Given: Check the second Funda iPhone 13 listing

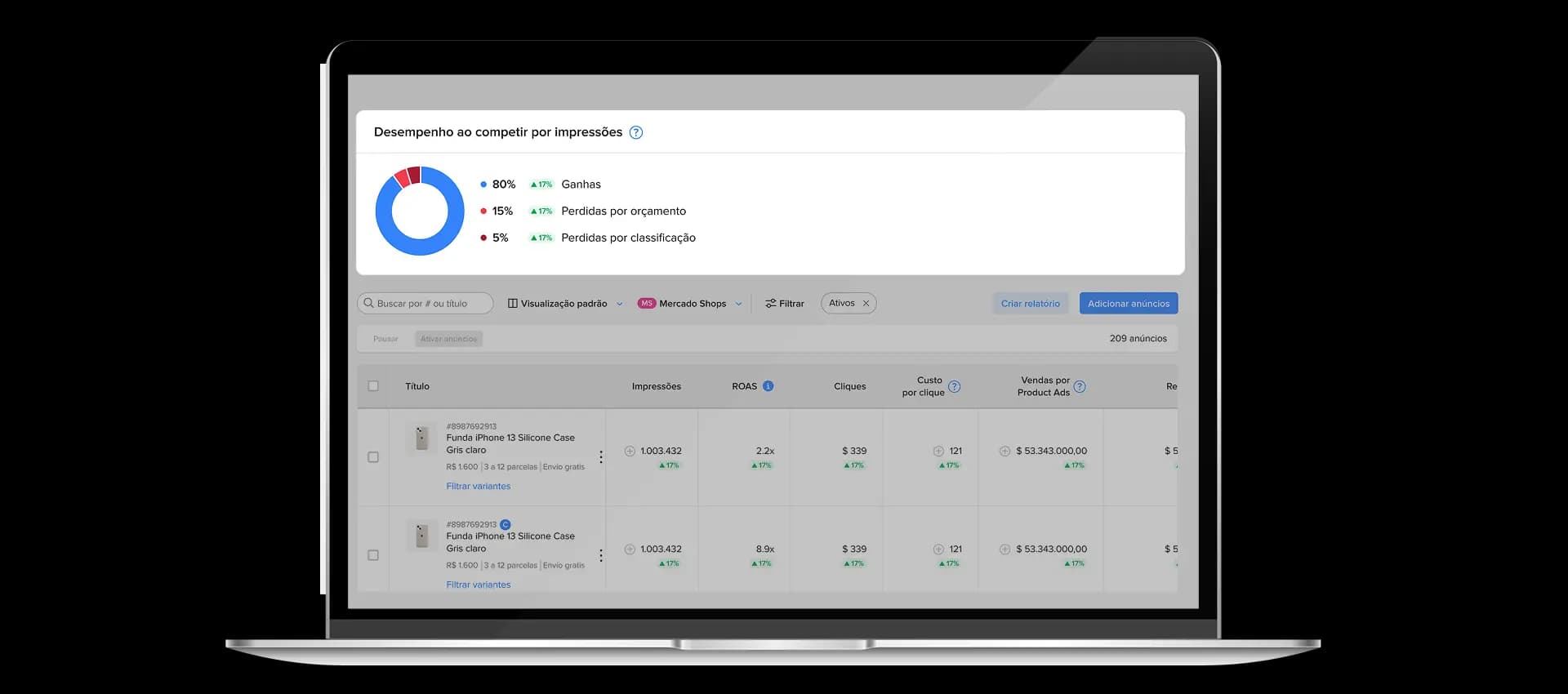Looking at the screenshot, I should (x=373, y=555).
